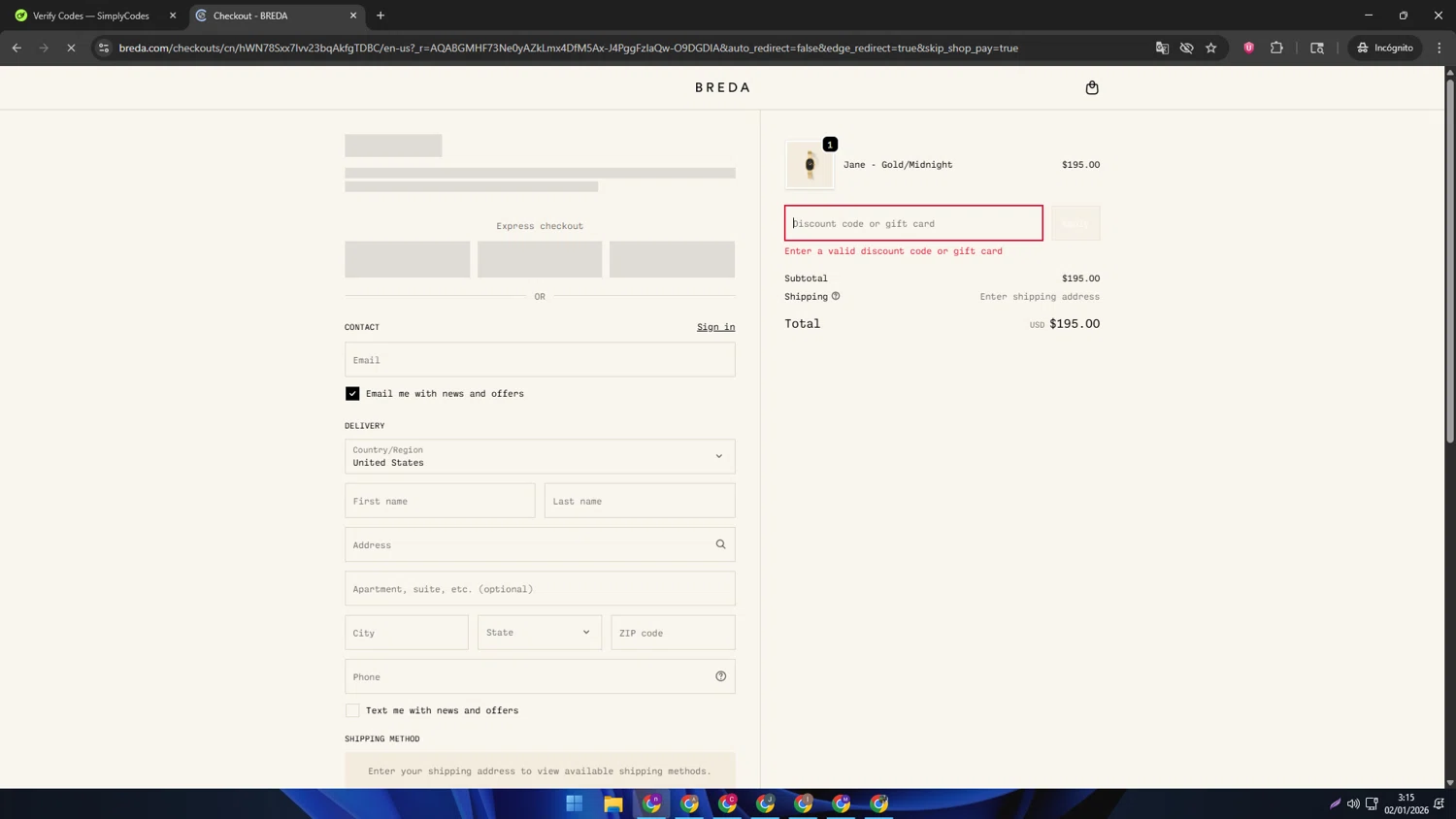Click the ZIP code field
The height and width of the screenshot is (819, 1456).
coord(673,633)
